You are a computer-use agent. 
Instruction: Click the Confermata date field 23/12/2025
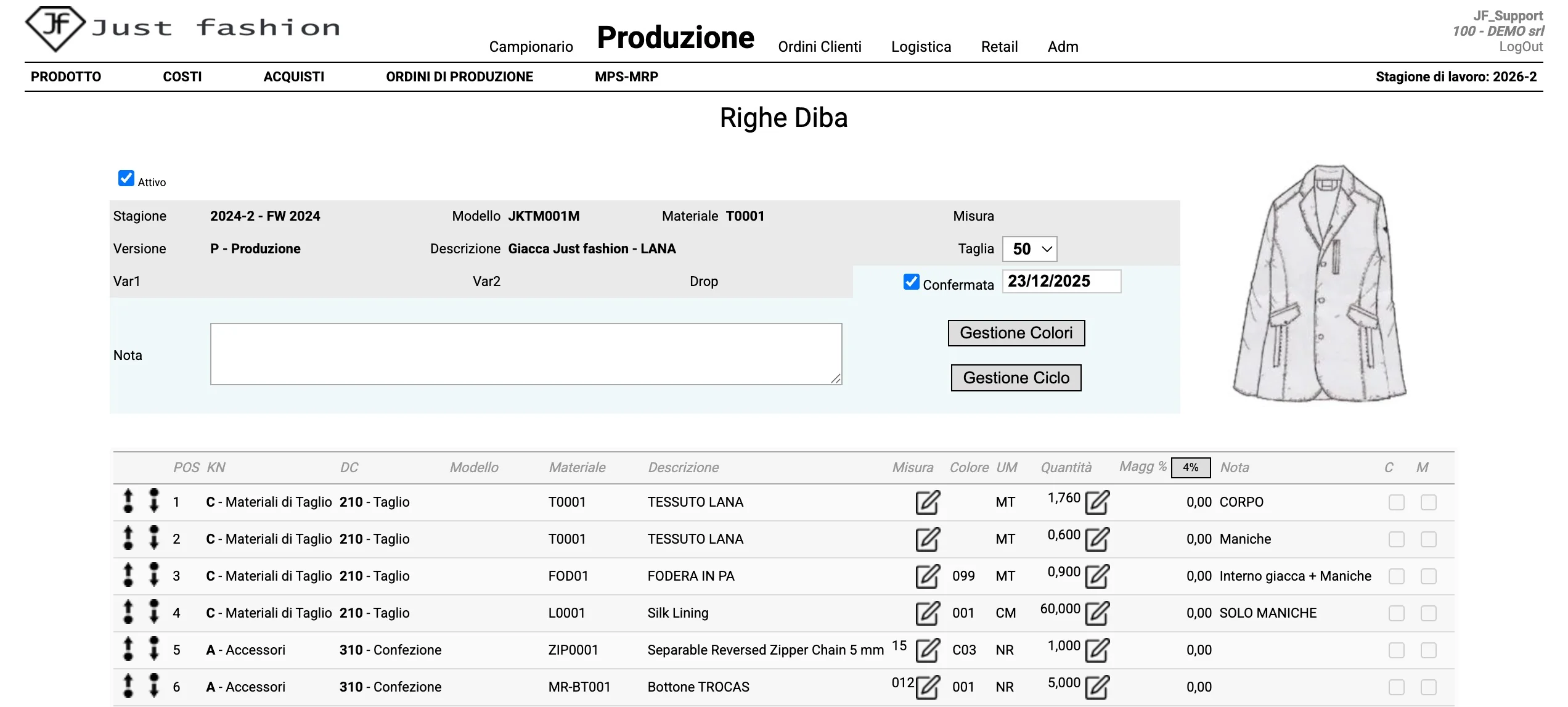(x=1061, y=282)
